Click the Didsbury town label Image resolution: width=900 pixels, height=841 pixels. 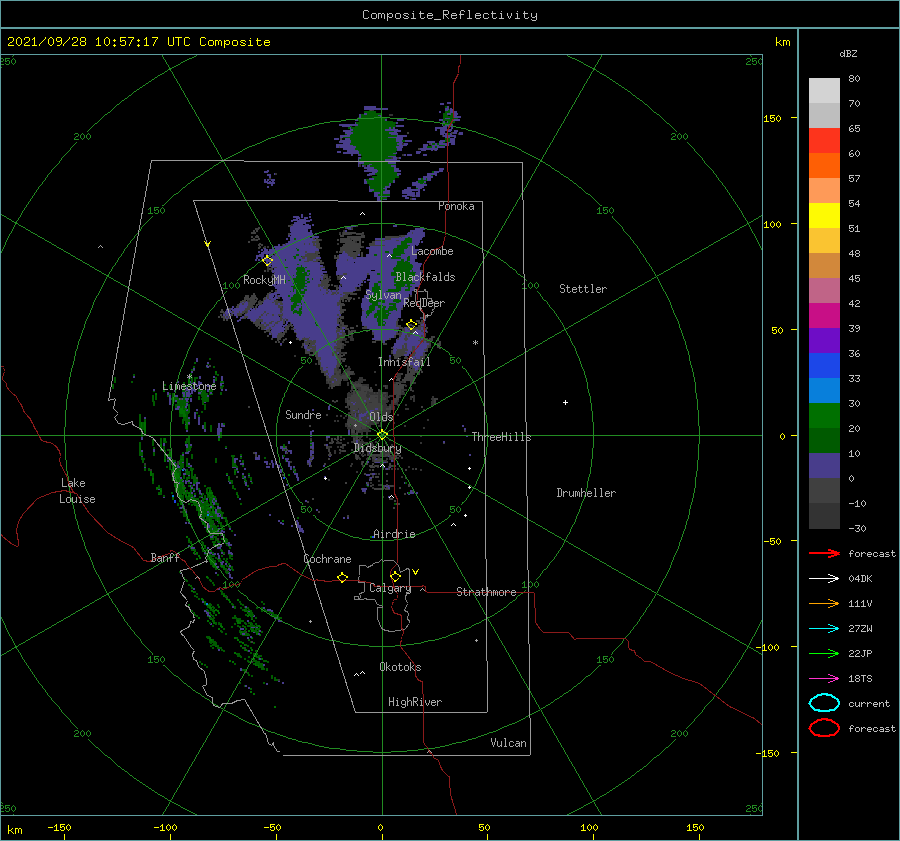click(x=377, y=448)
